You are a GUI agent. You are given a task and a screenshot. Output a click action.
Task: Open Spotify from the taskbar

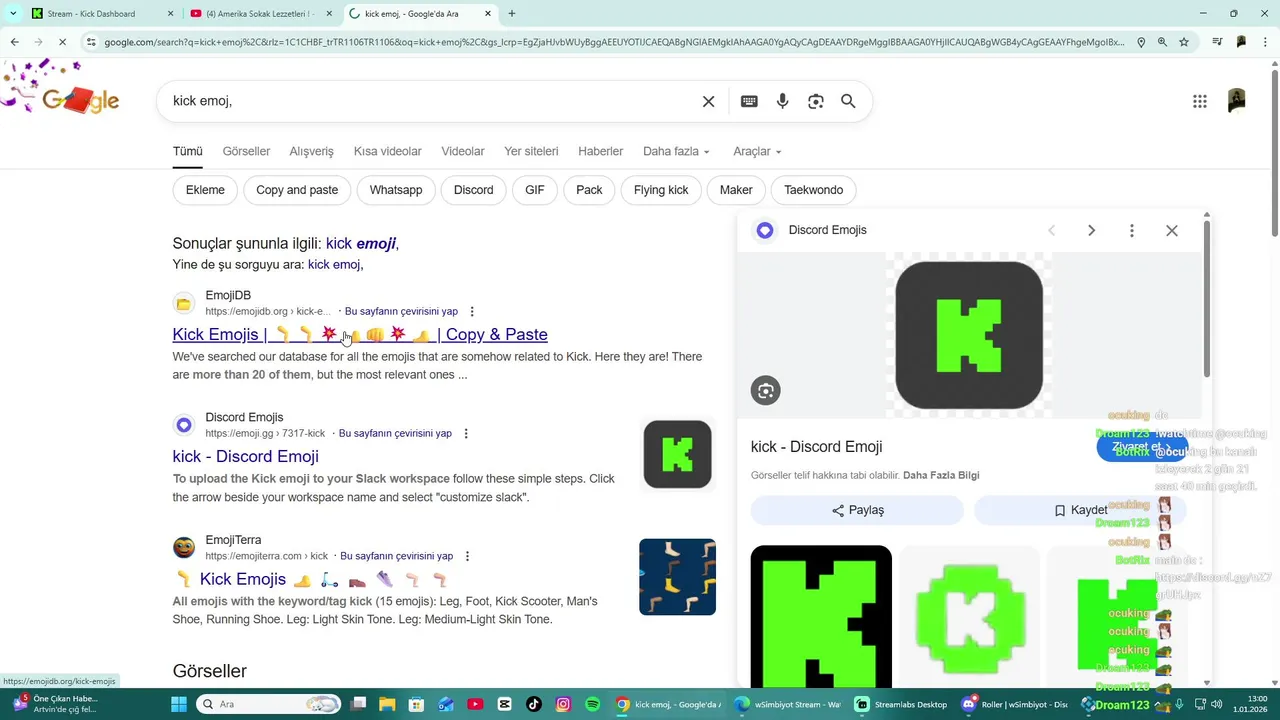click(593, 704)
